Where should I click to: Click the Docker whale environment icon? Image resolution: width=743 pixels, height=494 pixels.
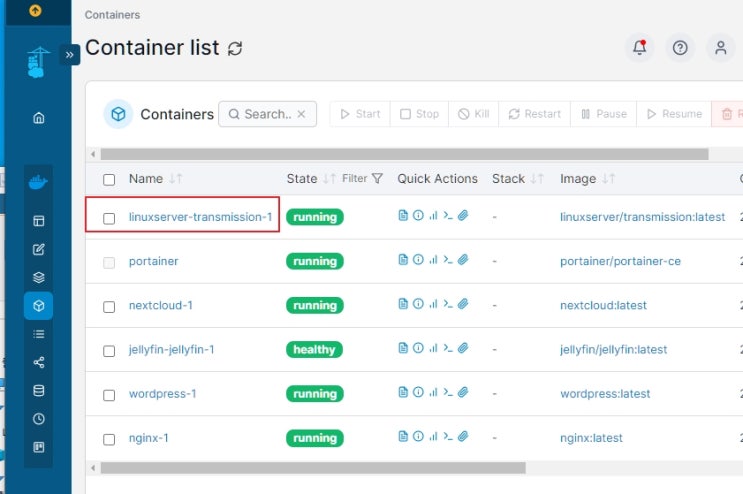coord(38,182)
